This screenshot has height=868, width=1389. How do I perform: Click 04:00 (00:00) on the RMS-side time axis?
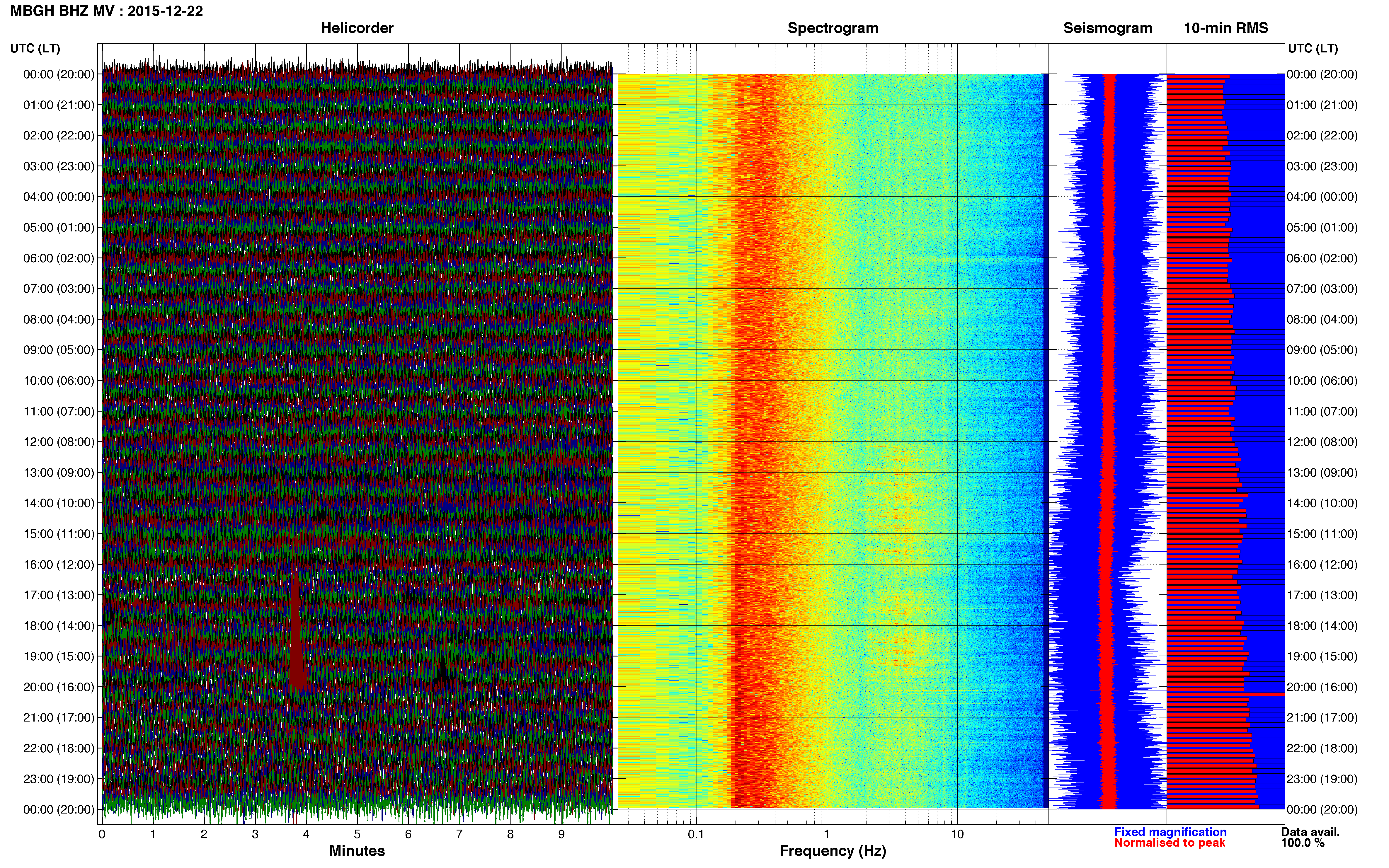pyautogui.click(x=1322, y=197)
